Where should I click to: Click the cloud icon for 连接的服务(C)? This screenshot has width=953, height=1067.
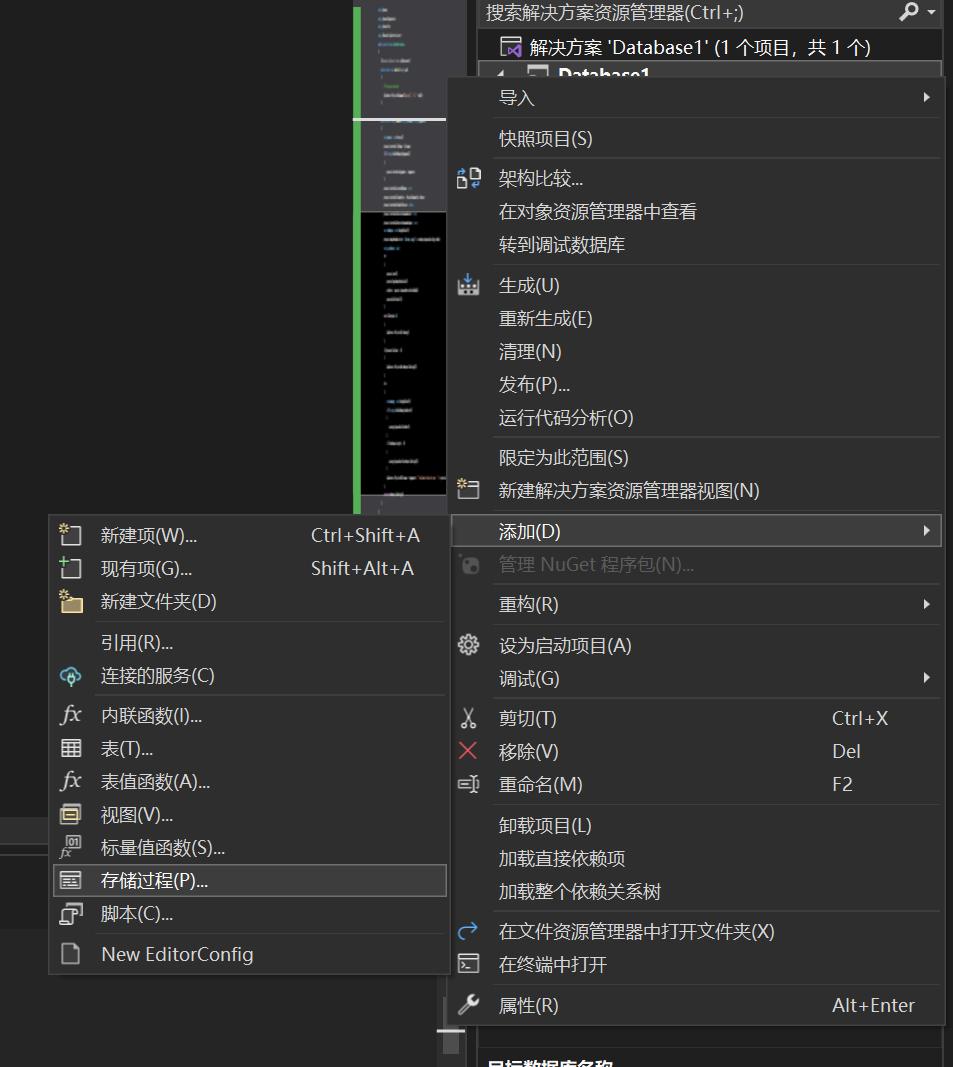click(70, 676)
